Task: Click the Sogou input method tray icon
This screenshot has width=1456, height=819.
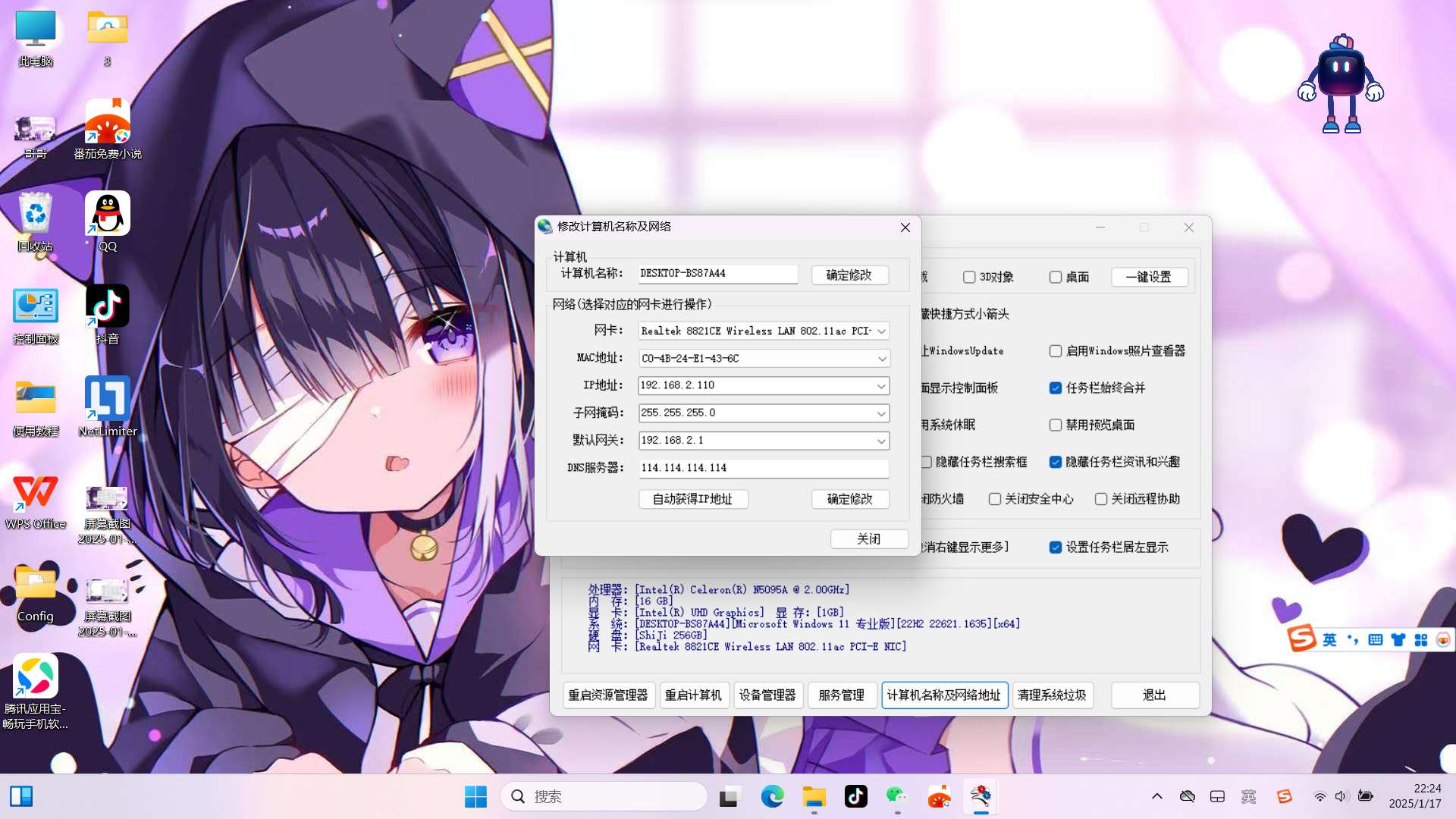Action: click(x=1284, y=796)
